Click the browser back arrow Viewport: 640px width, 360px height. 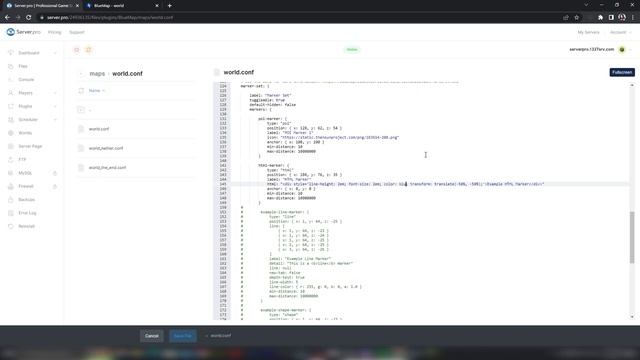[7, 18]
